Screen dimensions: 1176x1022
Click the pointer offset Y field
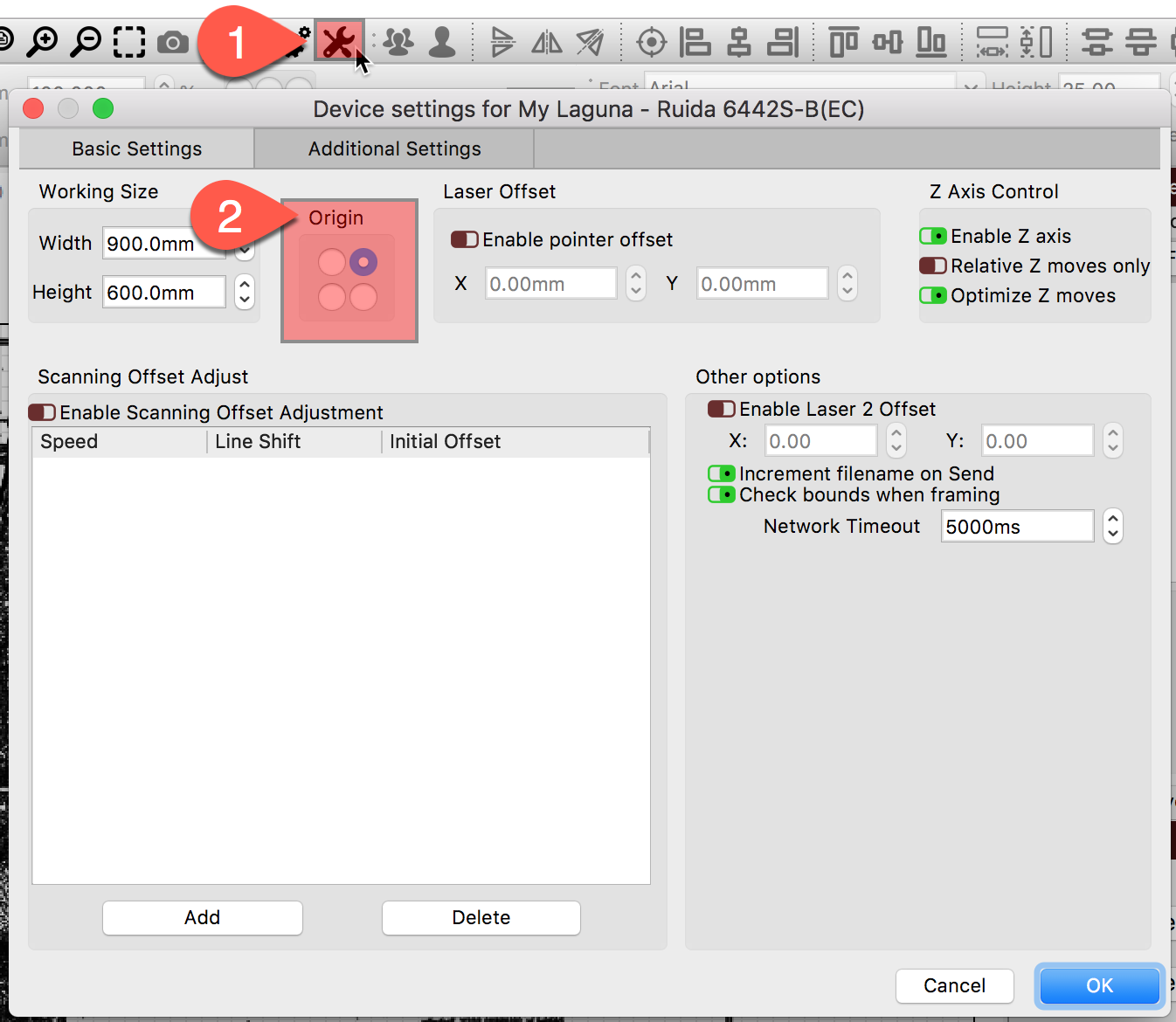click(763, 283)
